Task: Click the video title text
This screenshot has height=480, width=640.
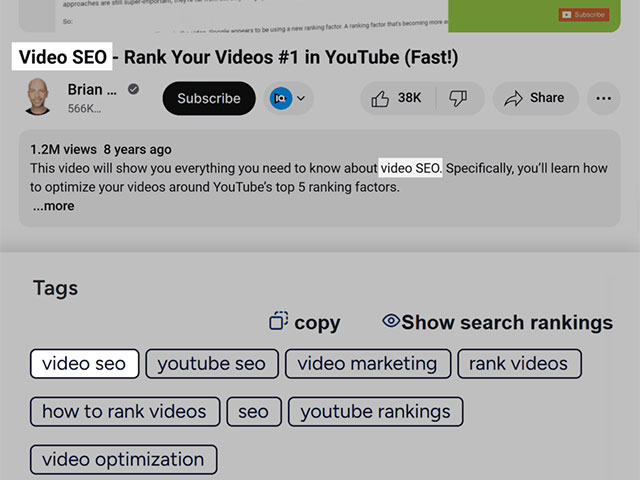Action: pos(238,57)
